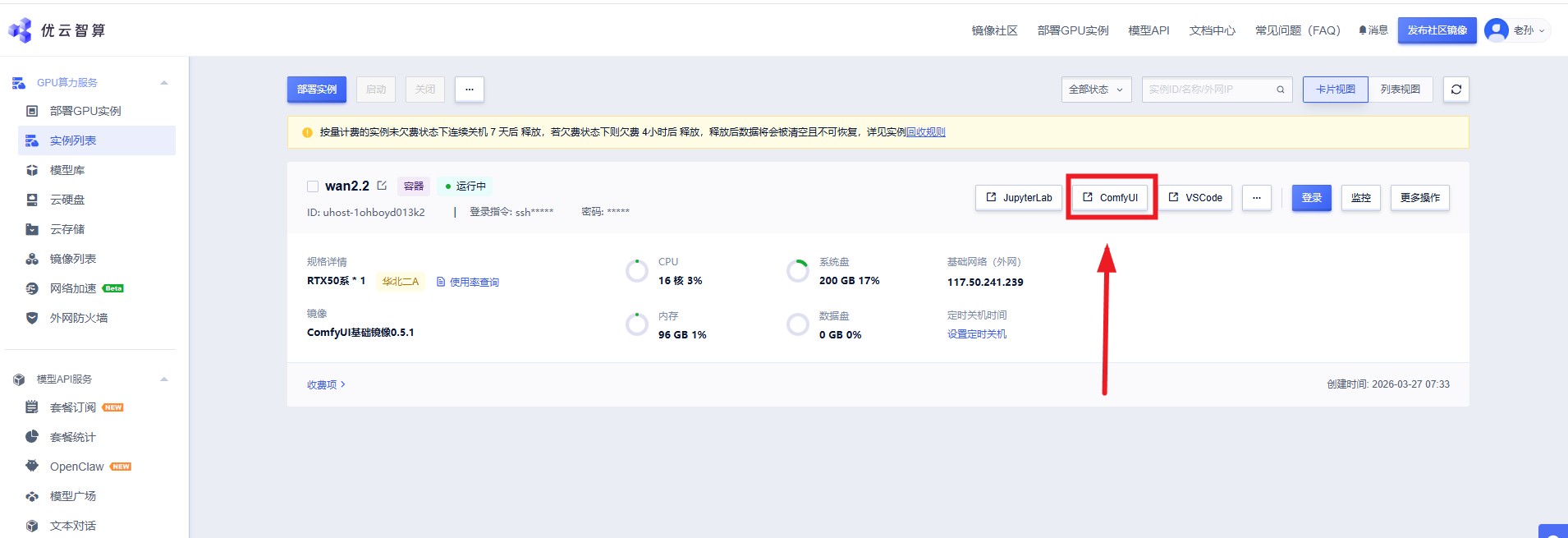This screenshot has height=538, width=1568.
Task: Collapse the model API services section
Action: point(164,379)
